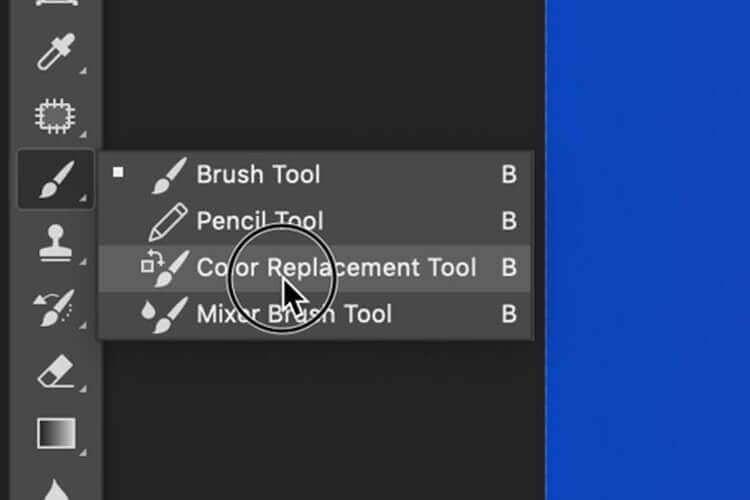Choose Pencil Tool from the flyout menu

pyautogui.click(x=260, y=221)
